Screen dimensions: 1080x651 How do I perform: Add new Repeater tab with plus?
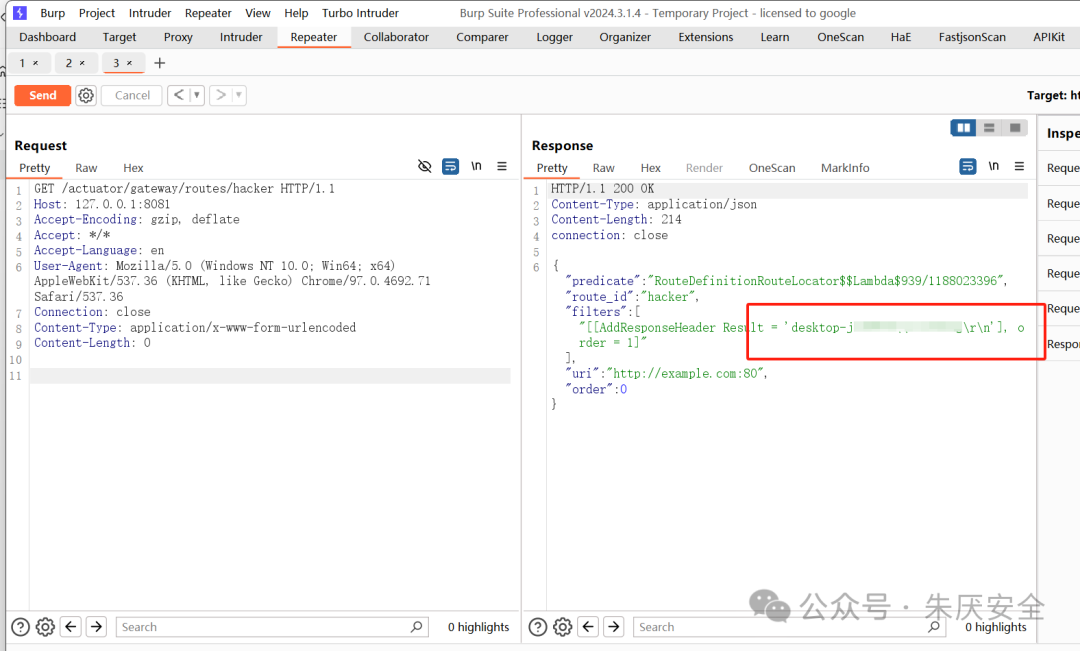[160, 63]
